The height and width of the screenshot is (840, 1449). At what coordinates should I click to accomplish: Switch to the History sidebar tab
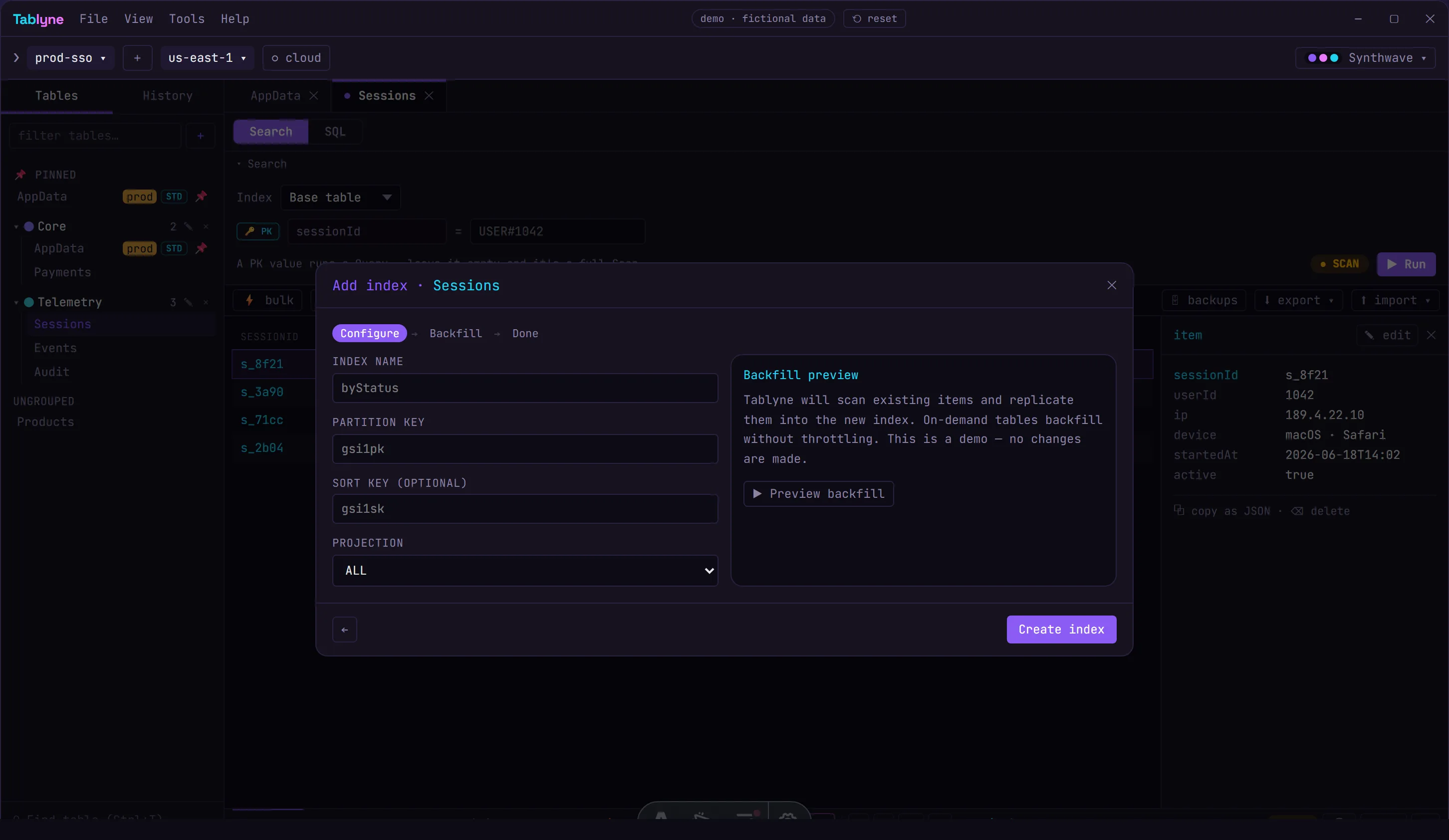(168, 95)
